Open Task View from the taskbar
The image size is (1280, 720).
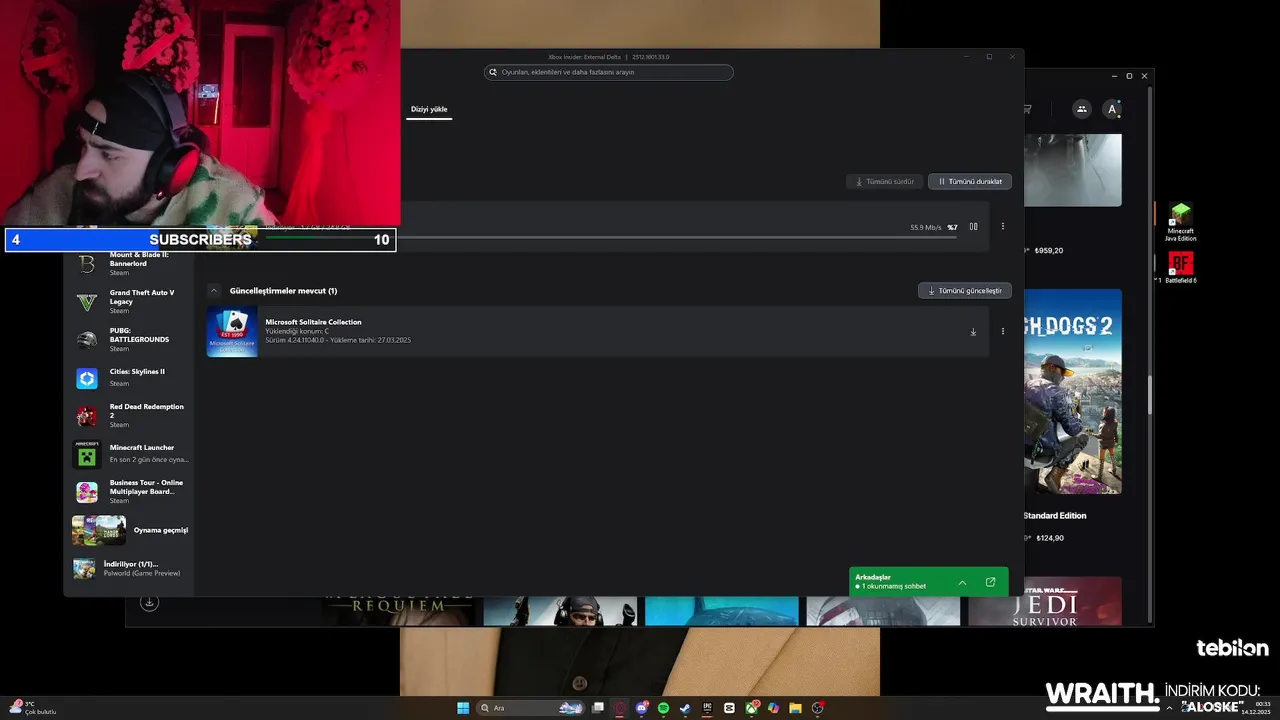pos(598,708)
